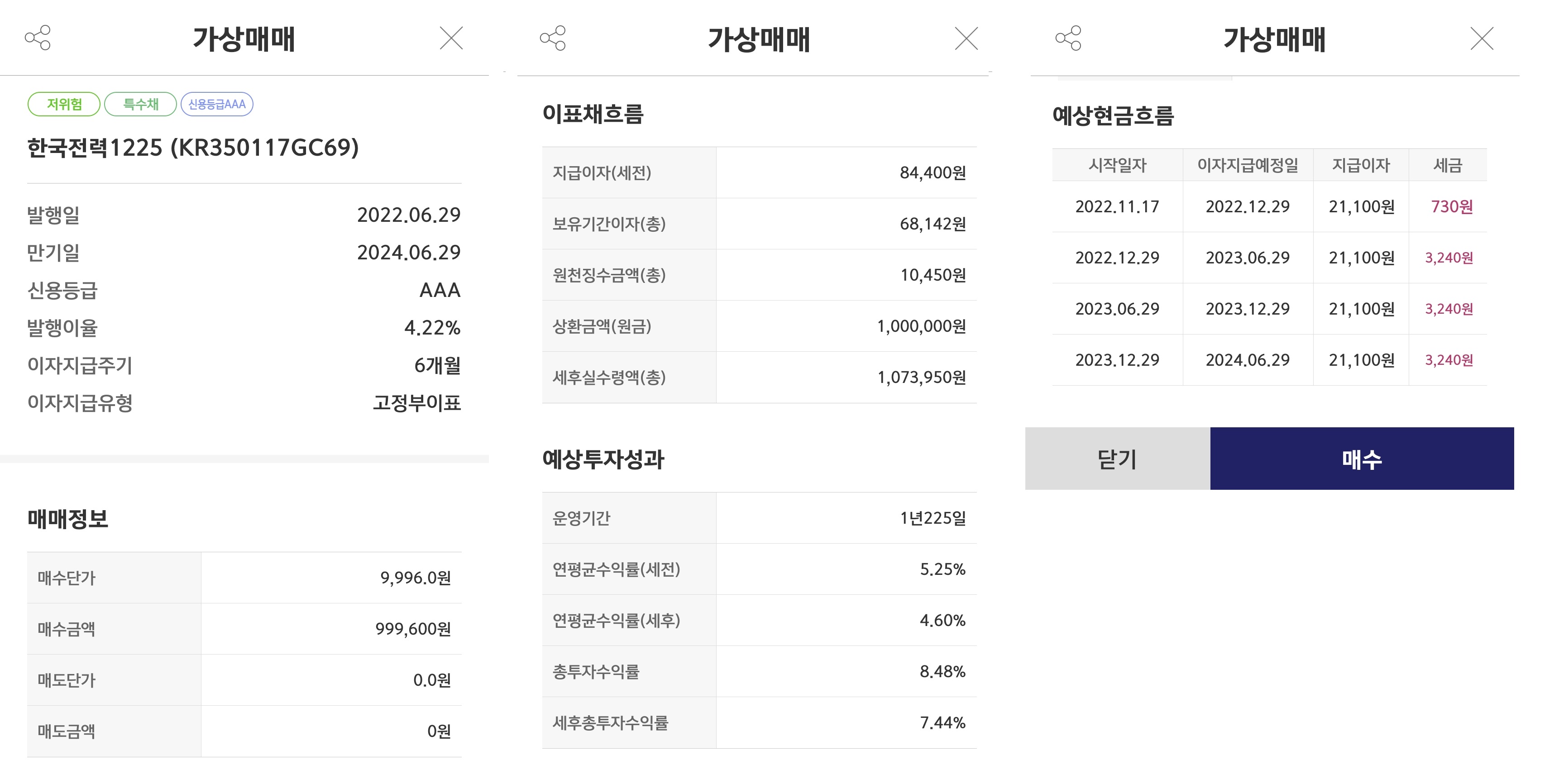Click the 예상현금흐름 section heading
This screenshot has width=1559, height=784.
coord(1113,115)
